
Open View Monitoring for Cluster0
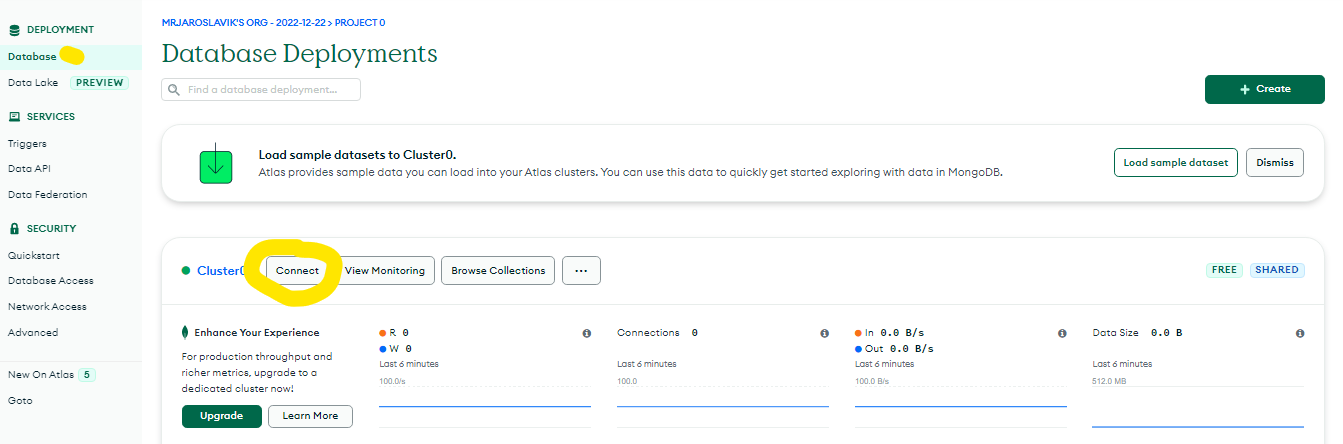[385, 270]
